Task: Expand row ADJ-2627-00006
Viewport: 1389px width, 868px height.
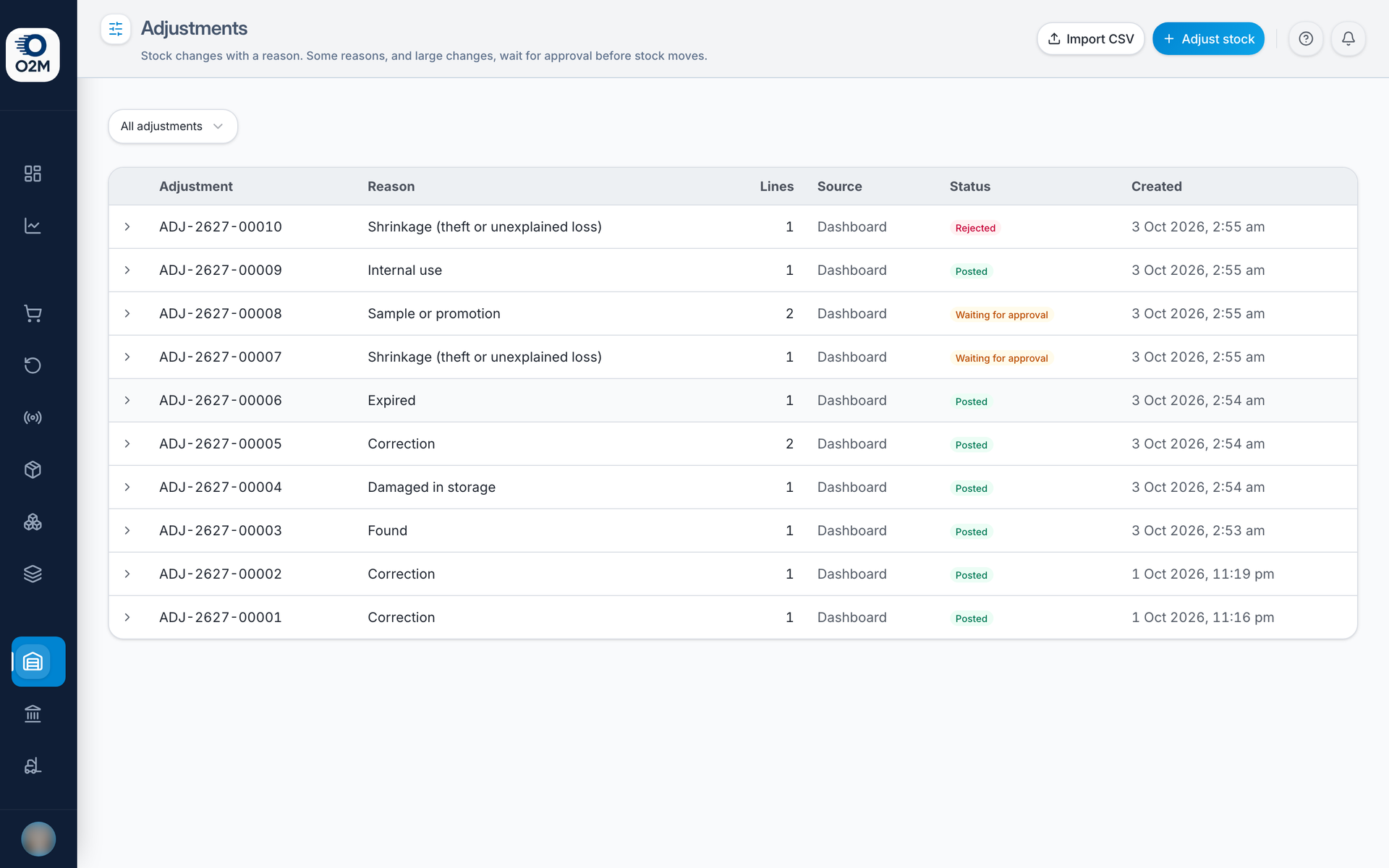Action: 127,401
